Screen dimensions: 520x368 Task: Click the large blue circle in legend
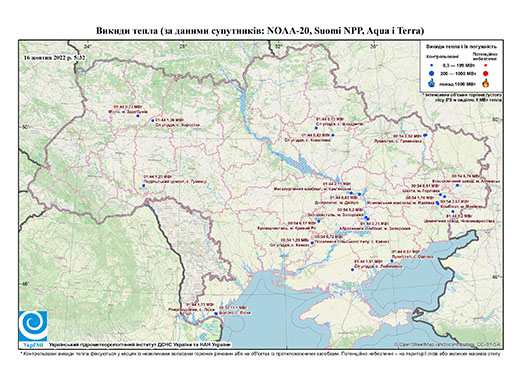[432, 73]
